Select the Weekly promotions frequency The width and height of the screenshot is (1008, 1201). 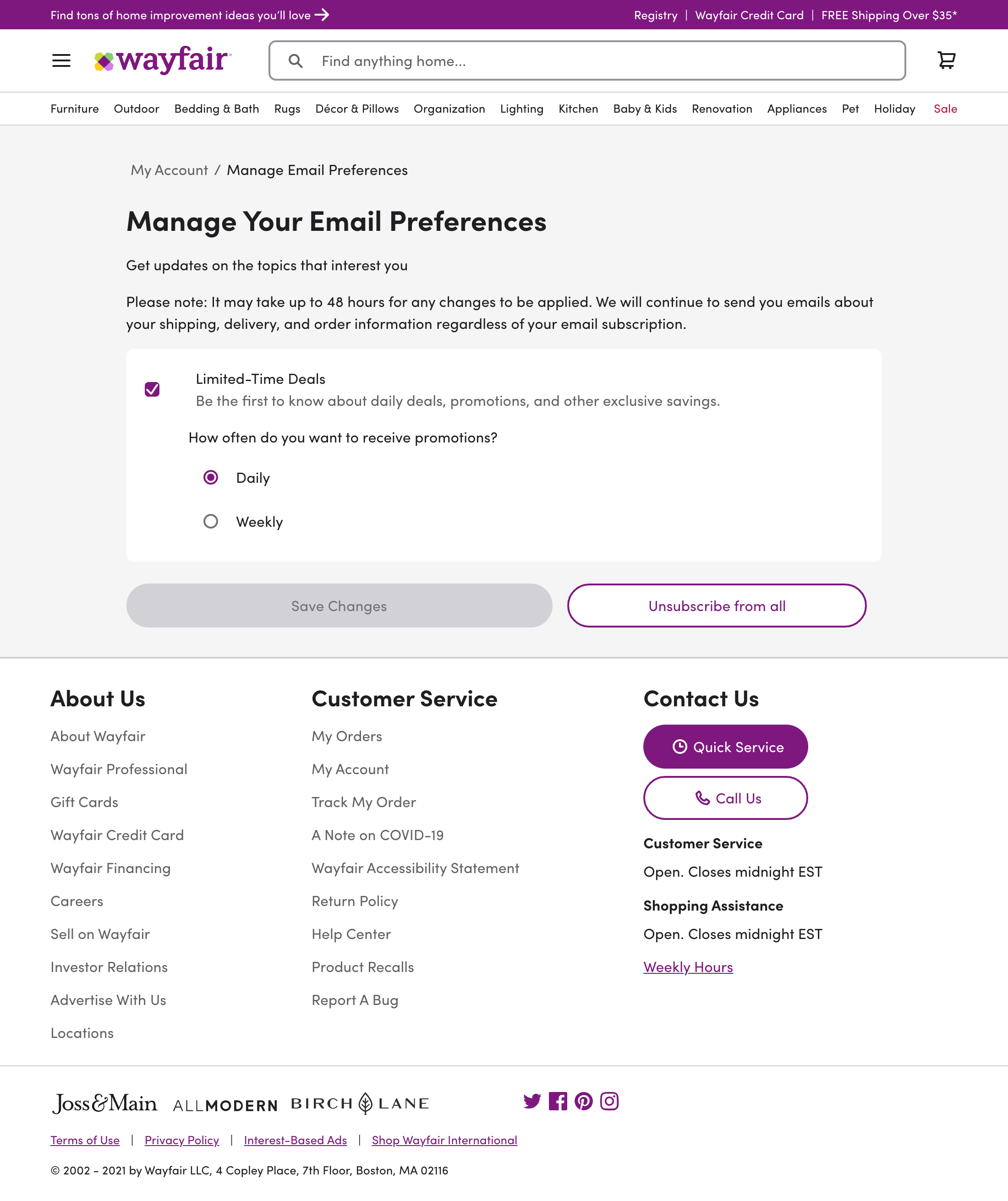click(210, 521)
